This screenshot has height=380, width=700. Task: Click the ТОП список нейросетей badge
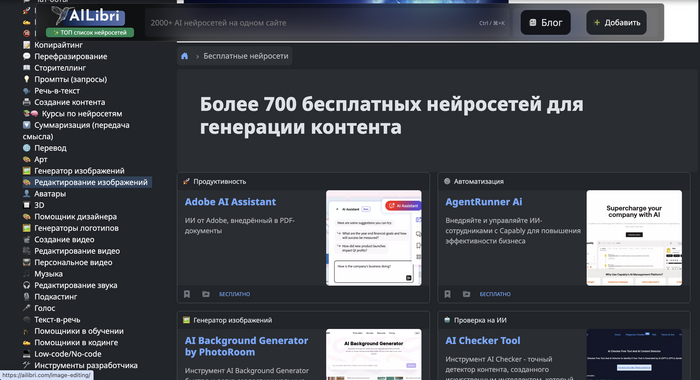(x=90, y=33)
